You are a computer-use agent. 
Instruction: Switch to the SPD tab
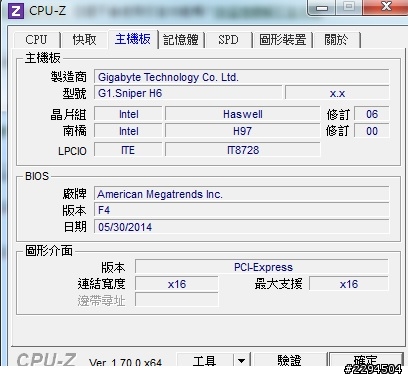tap(228, 40)
